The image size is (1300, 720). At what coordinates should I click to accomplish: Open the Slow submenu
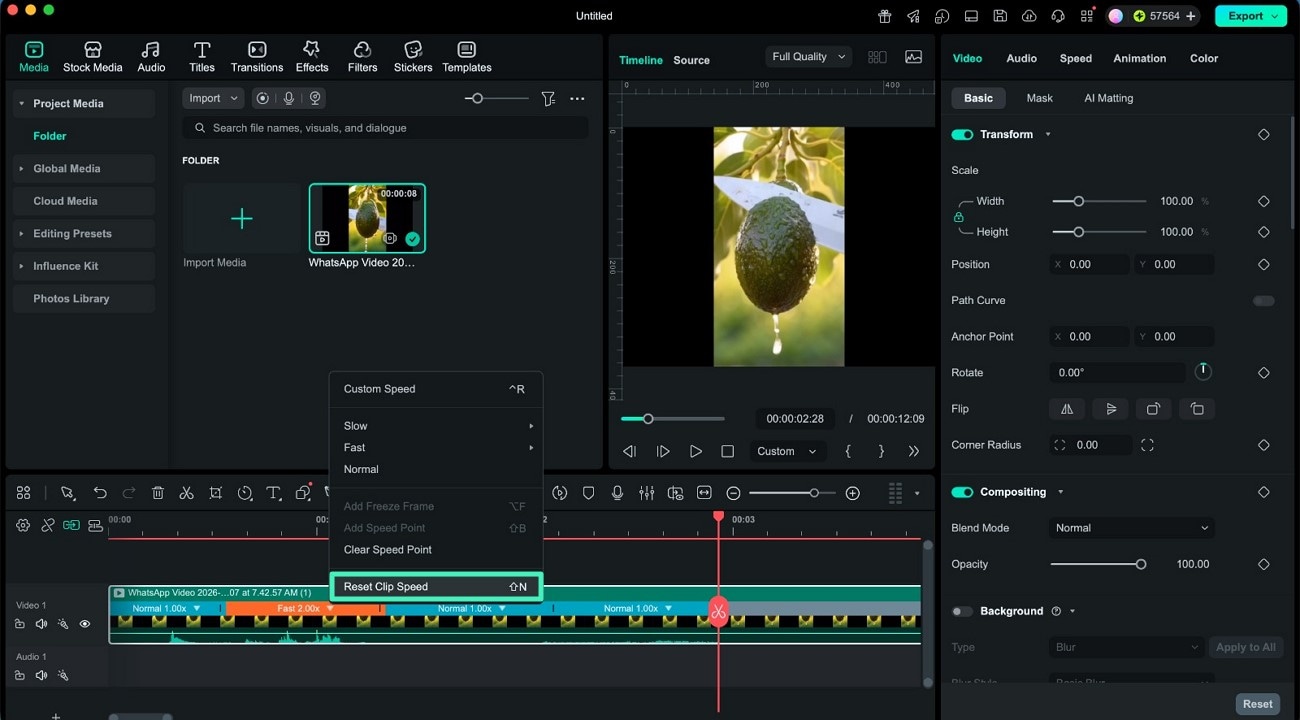coord(435,426)
